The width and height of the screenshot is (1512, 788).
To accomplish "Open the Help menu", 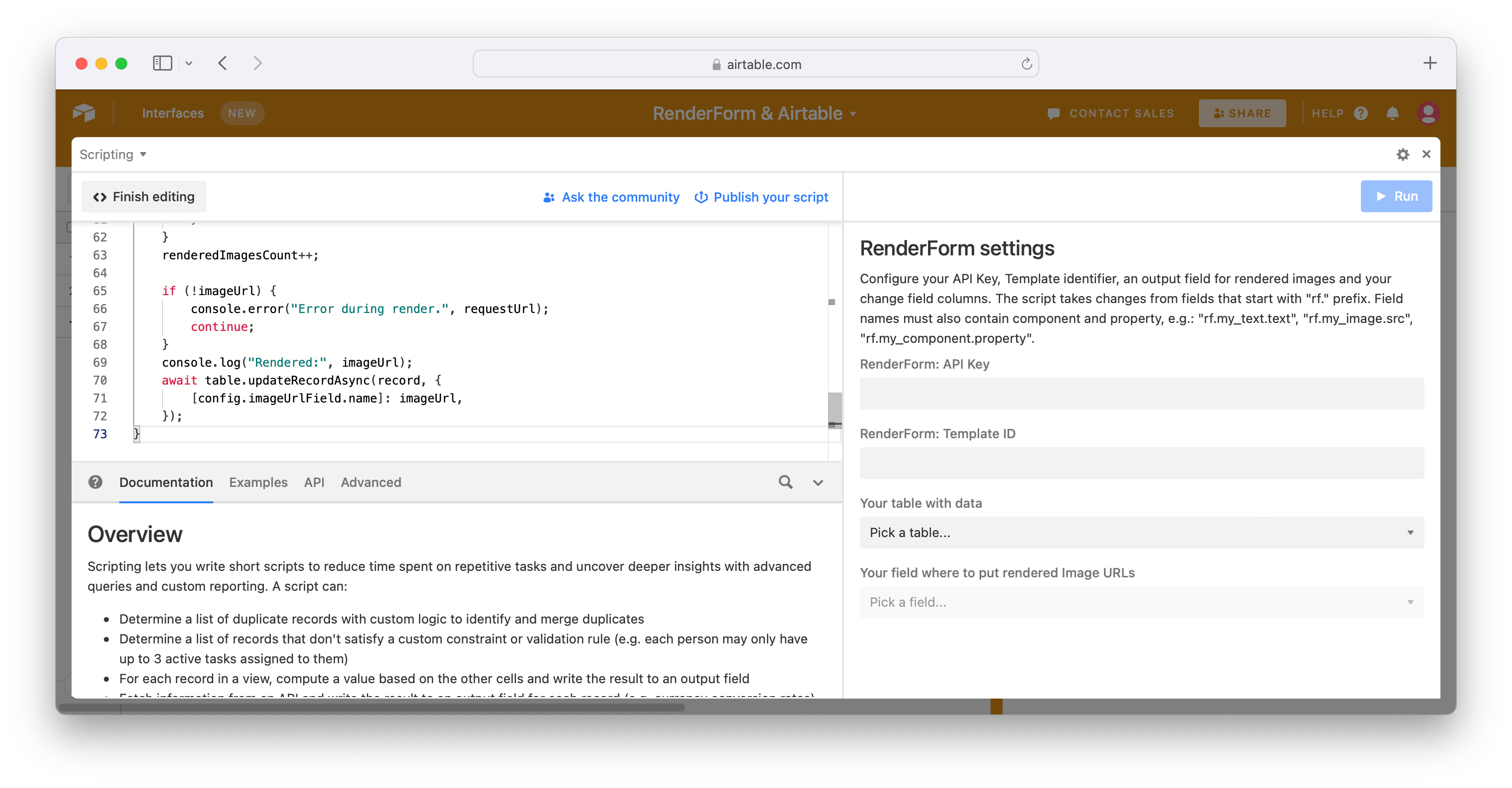I will pyautogui.click(x=1327, y=113).
